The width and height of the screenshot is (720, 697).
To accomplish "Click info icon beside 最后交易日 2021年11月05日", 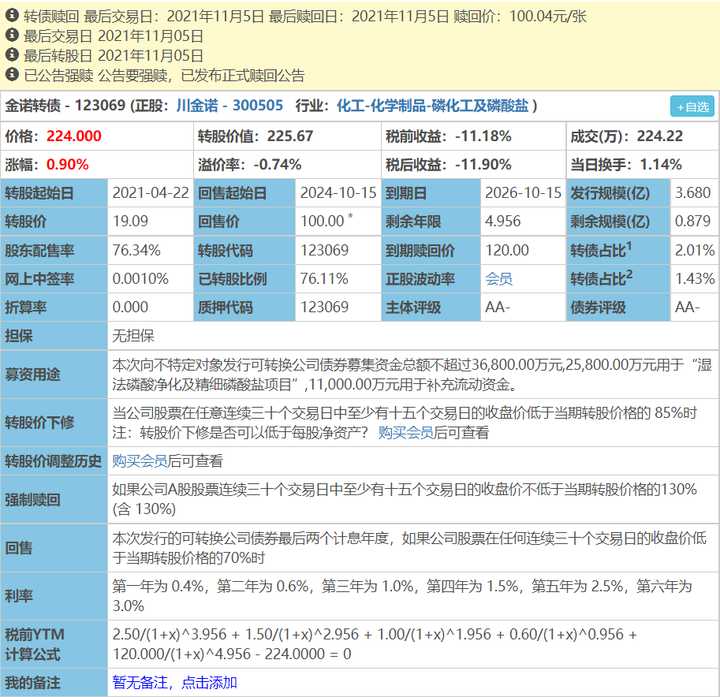I will pos(11,35).
